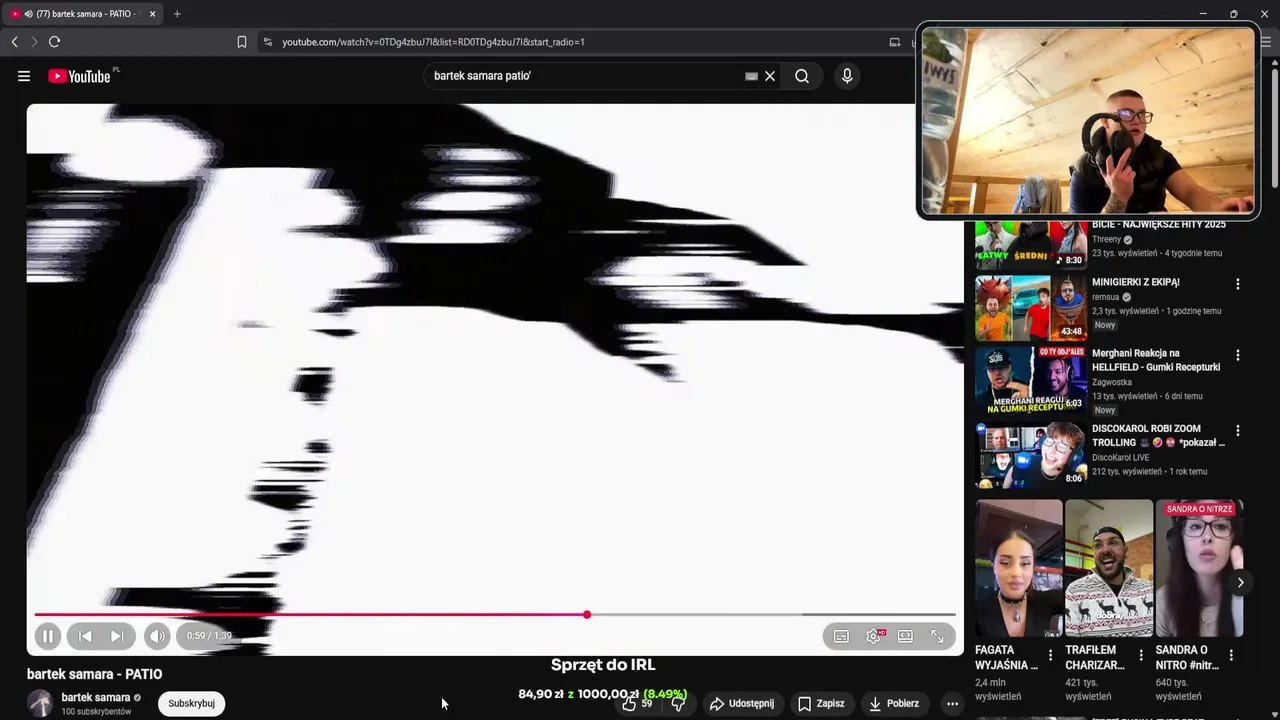This screenshot has height=720, width=1280.
Task: Open the Merghani Reakcja na HELLFIELD video title
Action: pyautogui.click(x=1156, y=360)
